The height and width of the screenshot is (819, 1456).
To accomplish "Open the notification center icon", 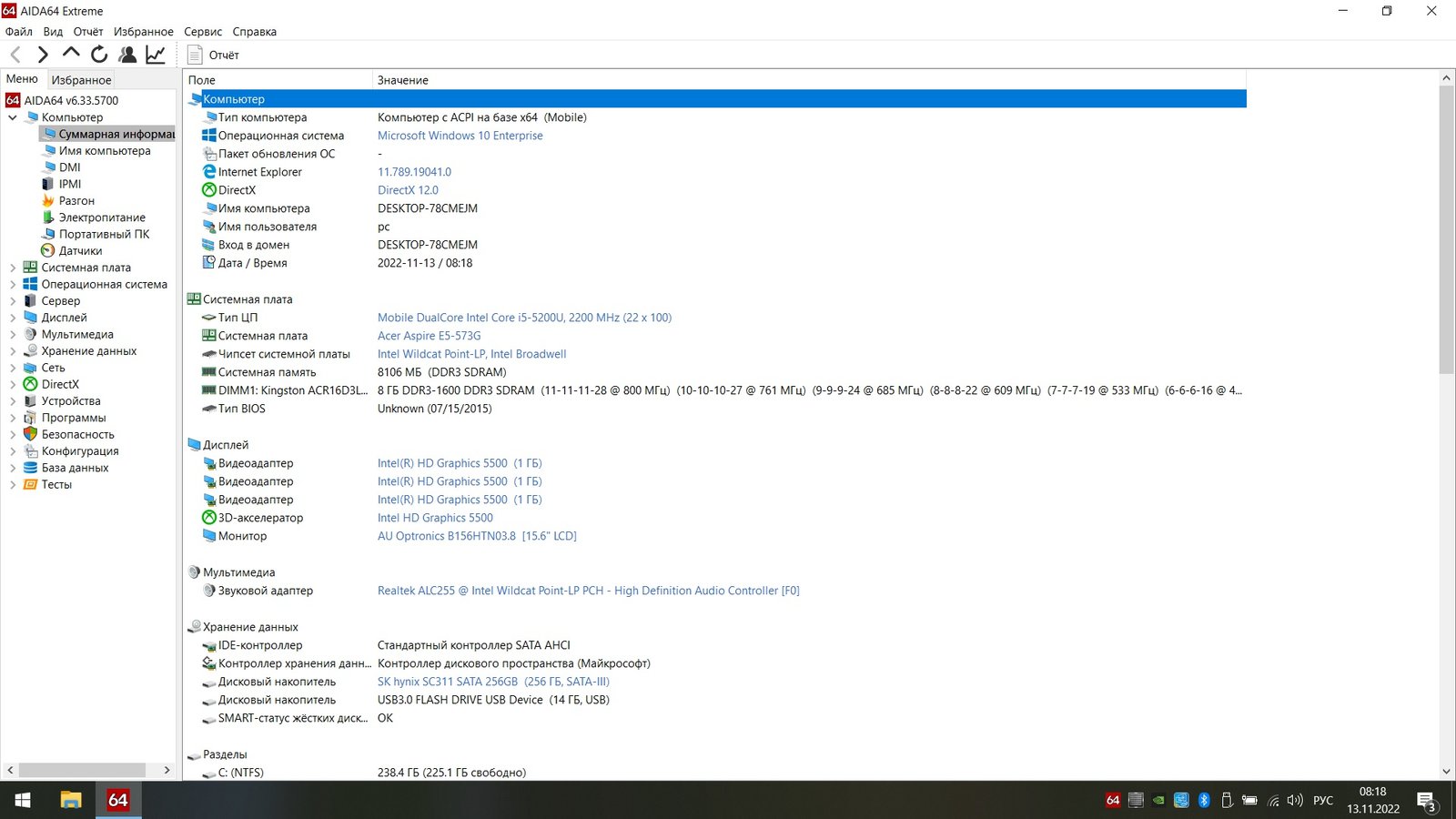I will pos(1427,801).
